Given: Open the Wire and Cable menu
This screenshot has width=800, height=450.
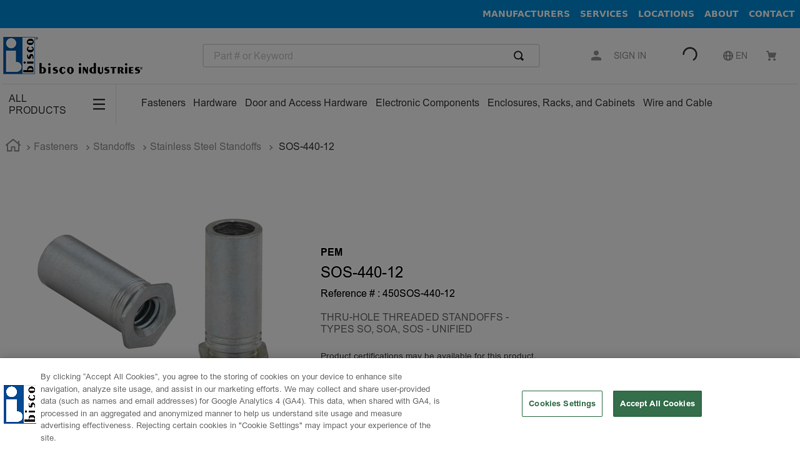Looking at the screenshot, I should point(677,103).
